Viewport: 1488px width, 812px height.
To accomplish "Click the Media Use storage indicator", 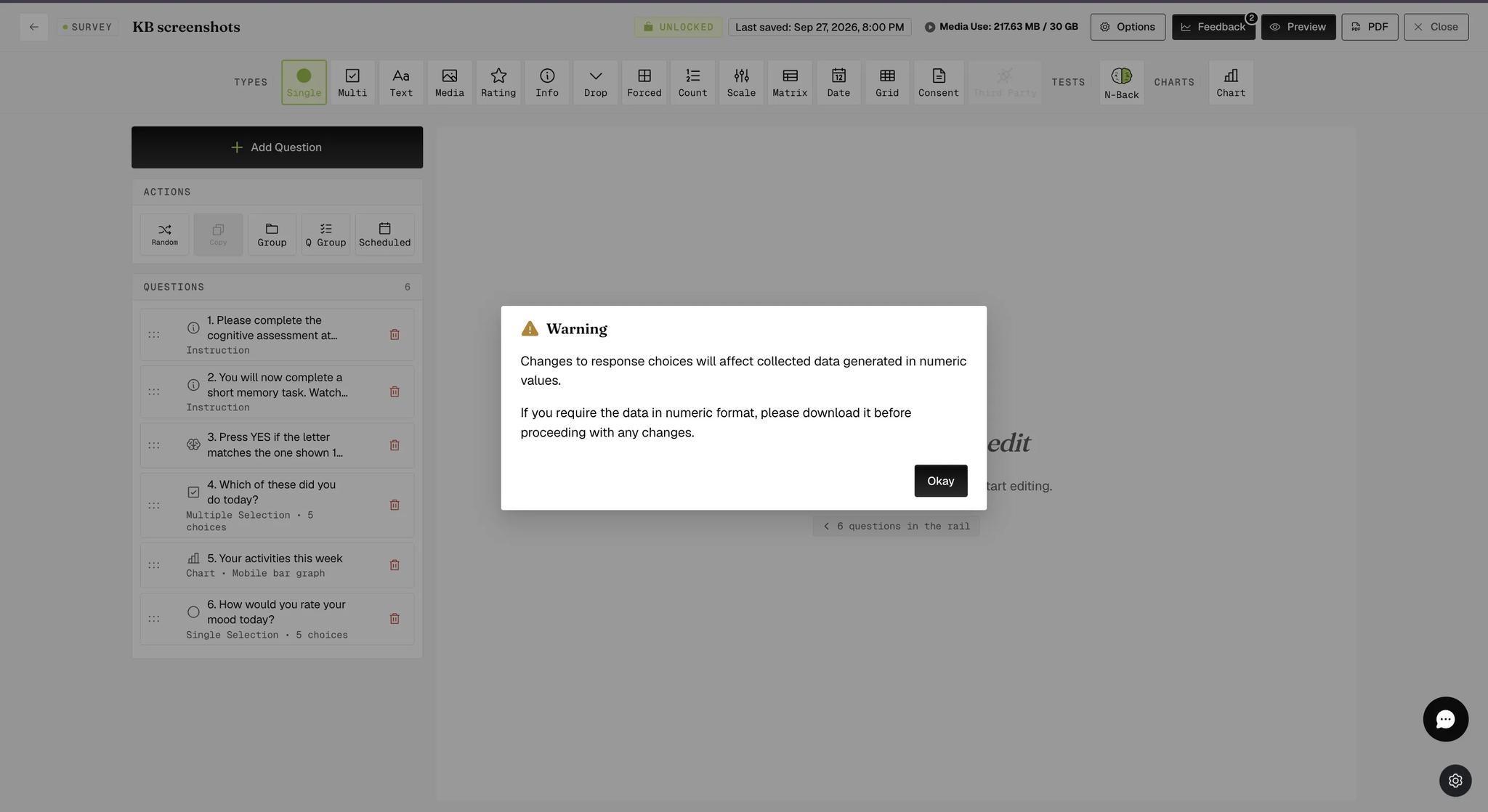I will click(1001, 27).
